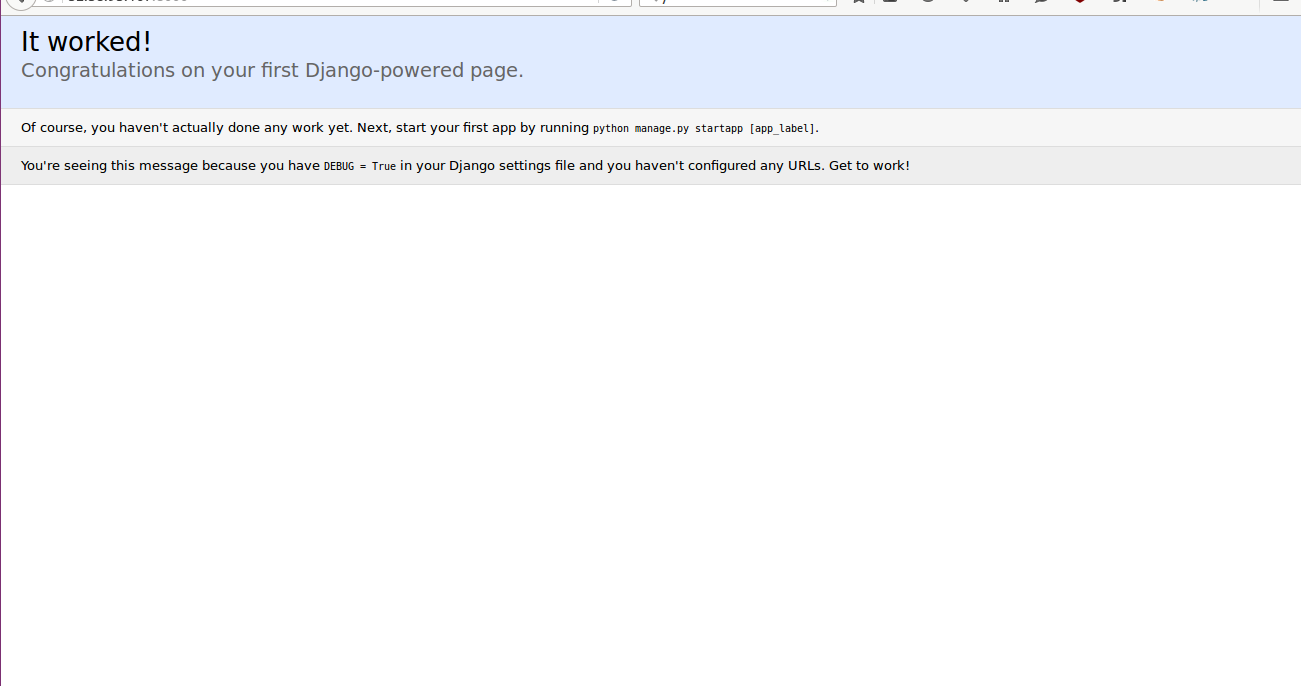Click the "Get to work!" text
1301x686 pixels.
869,165
